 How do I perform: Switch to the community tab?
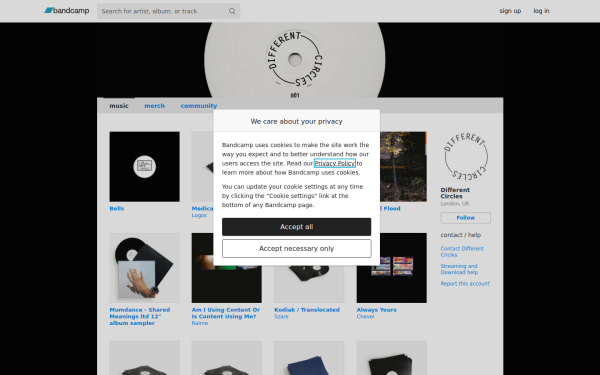tap(199, 106)
